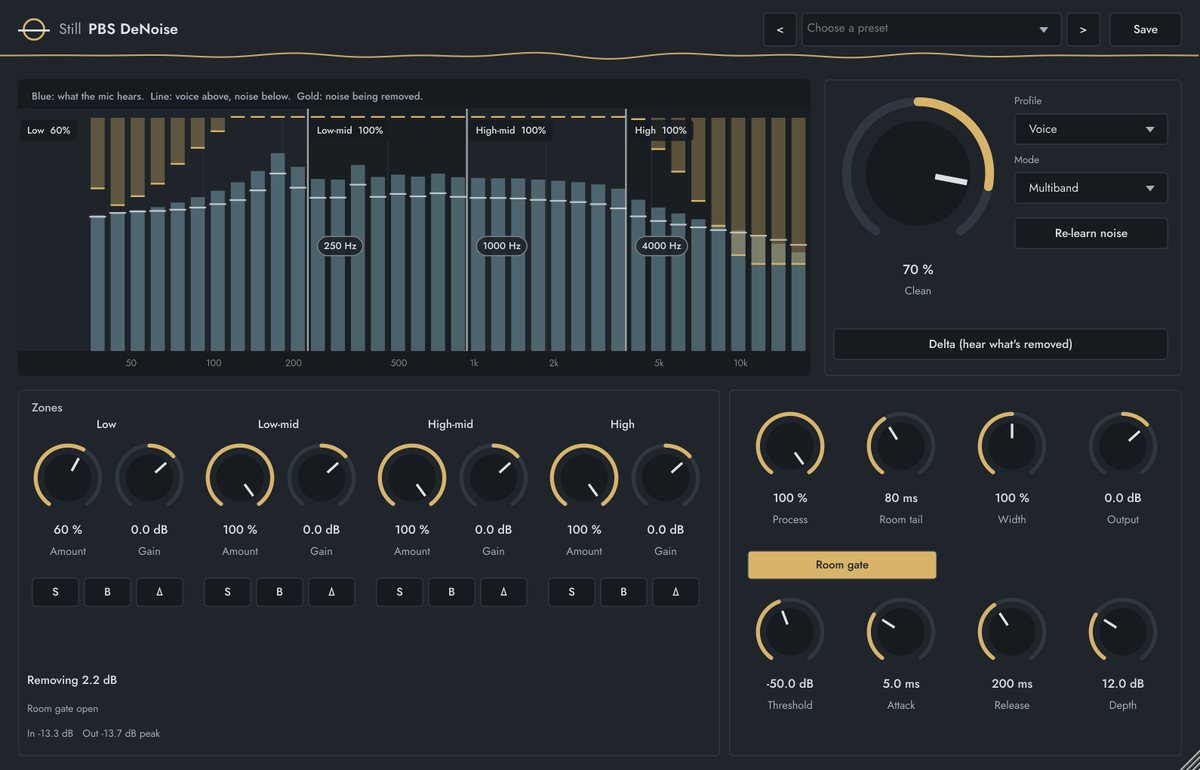Click the High zone Amount knob
Image resolution: width=1200 pixels, height=770 pixels.
point(584,477)
